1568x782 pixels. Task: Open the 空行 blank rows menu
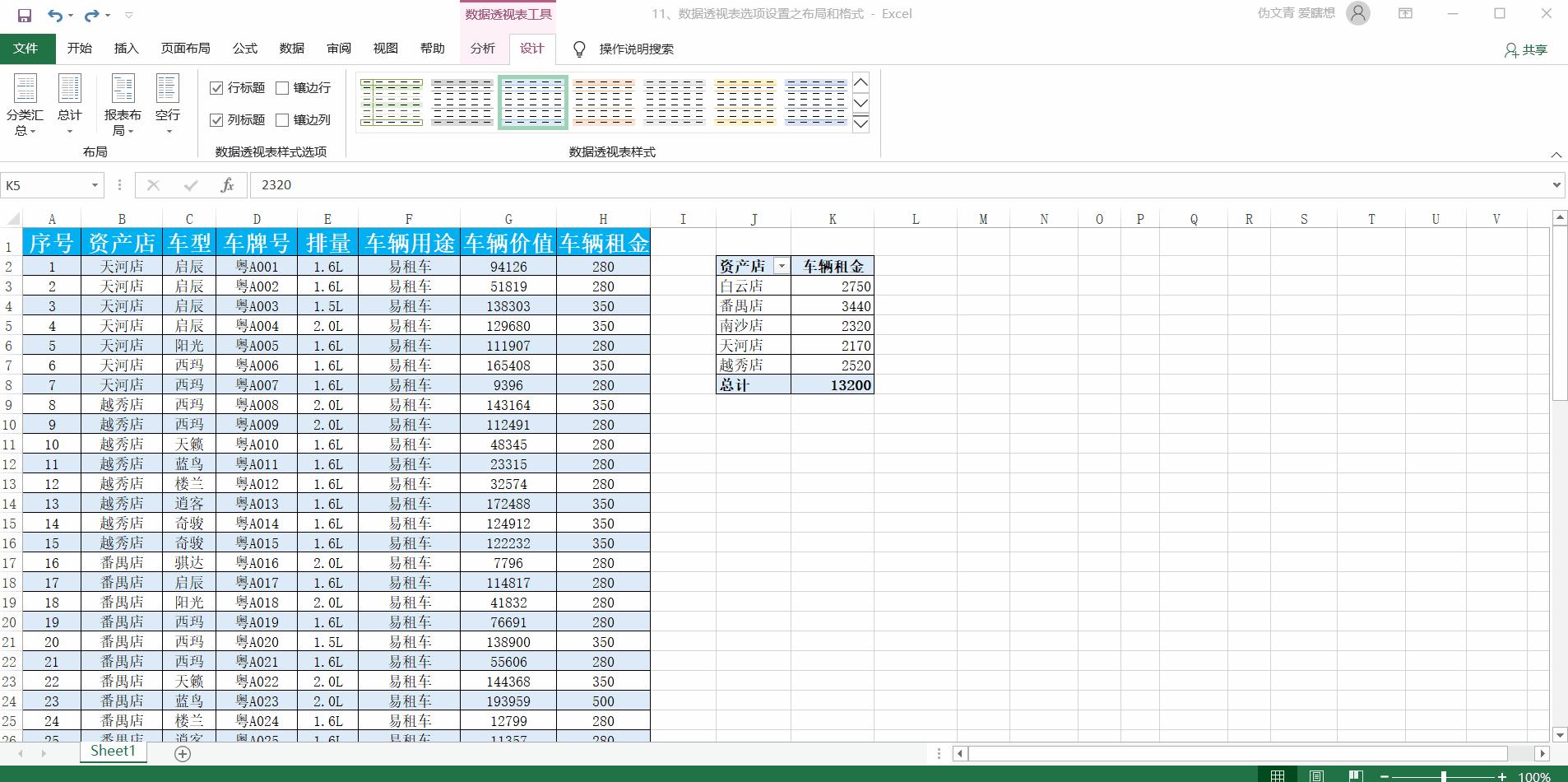pos(168,105)
